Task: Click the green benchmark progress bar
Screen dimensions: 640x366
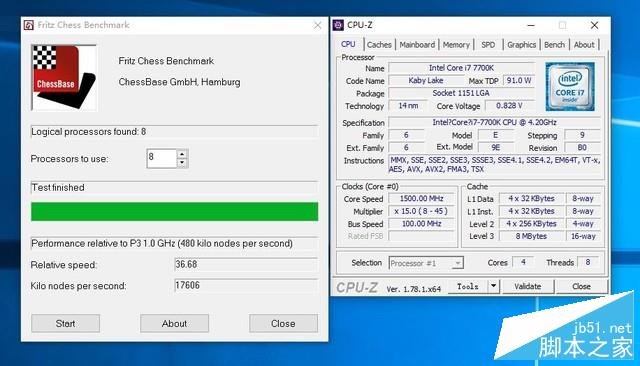Action: (174, 211)
